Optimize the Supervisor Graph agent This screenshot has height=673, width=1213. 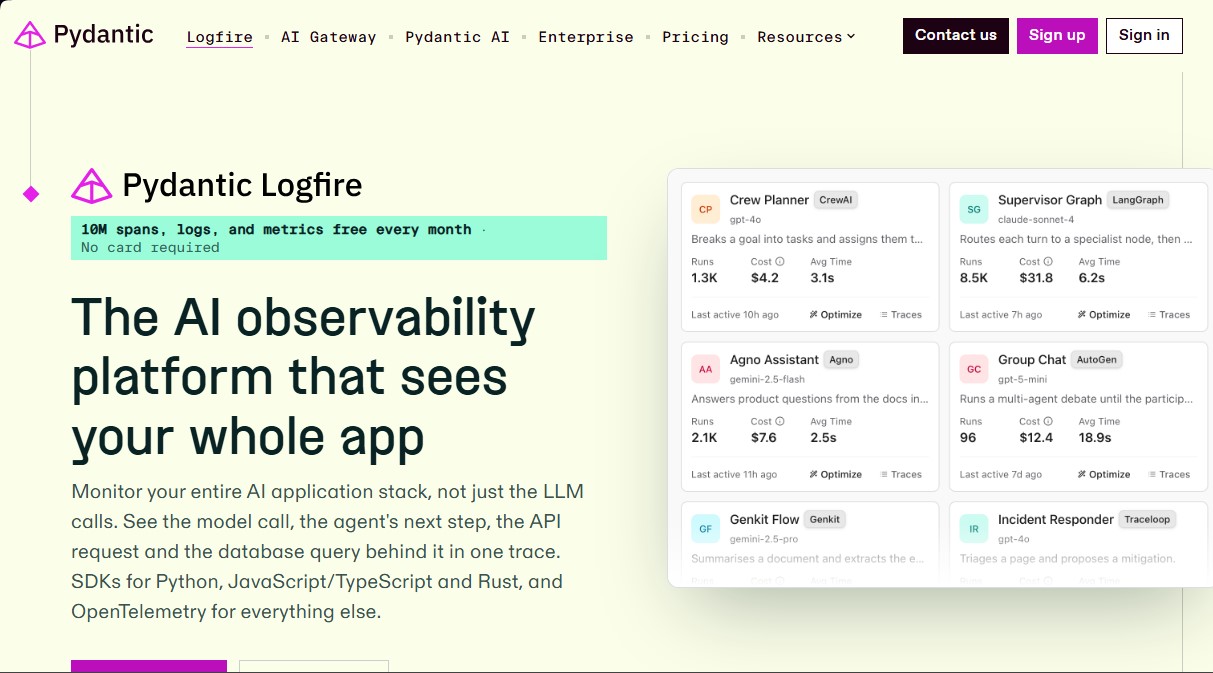click(1104, 315)
